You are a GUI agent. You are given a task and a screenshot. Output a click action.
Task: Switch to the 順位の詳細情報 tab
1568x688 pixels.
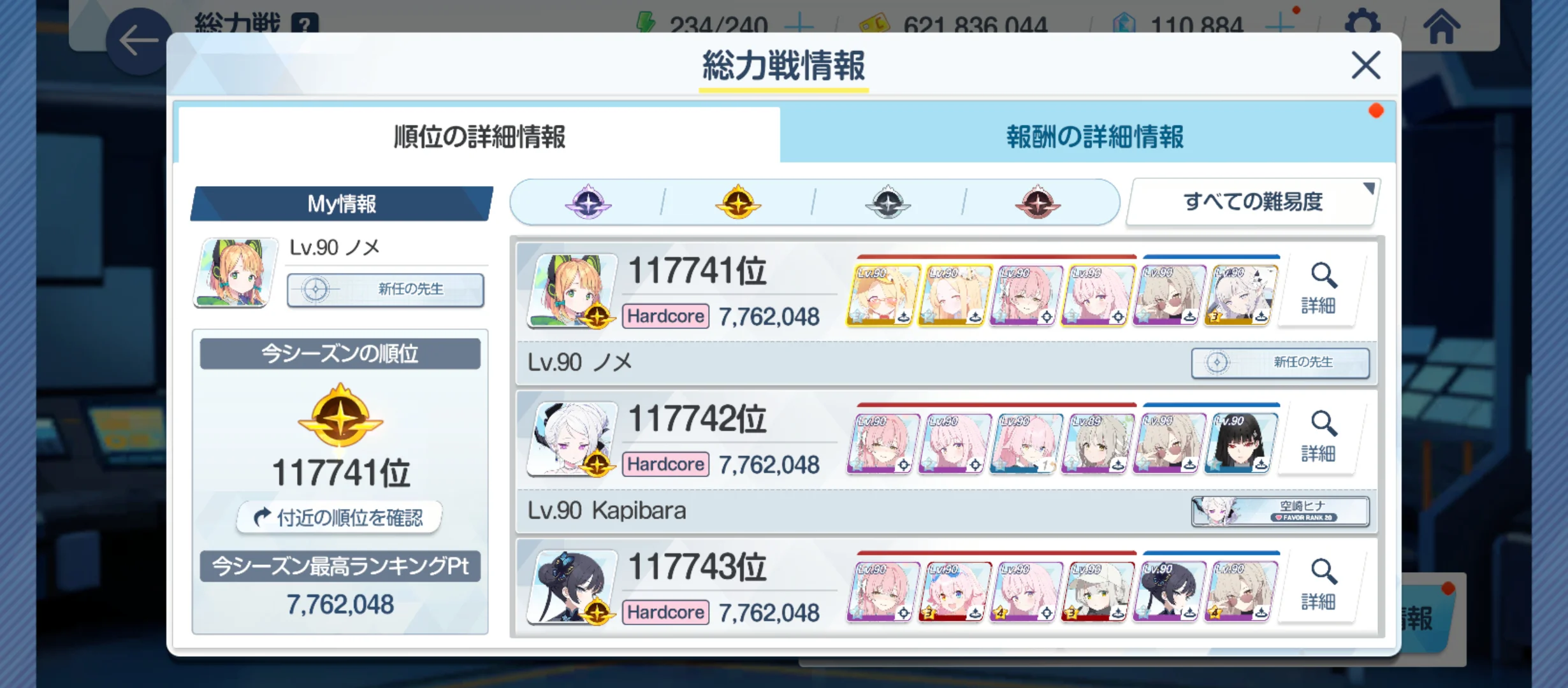[x=479, y=136]
